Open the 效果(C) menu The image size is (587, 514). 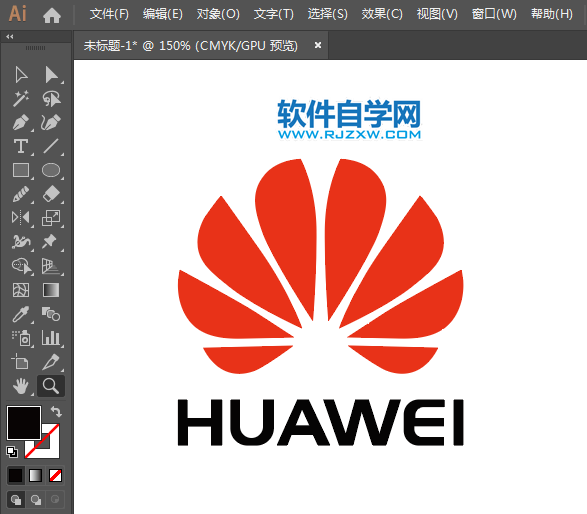coord(382,14)
